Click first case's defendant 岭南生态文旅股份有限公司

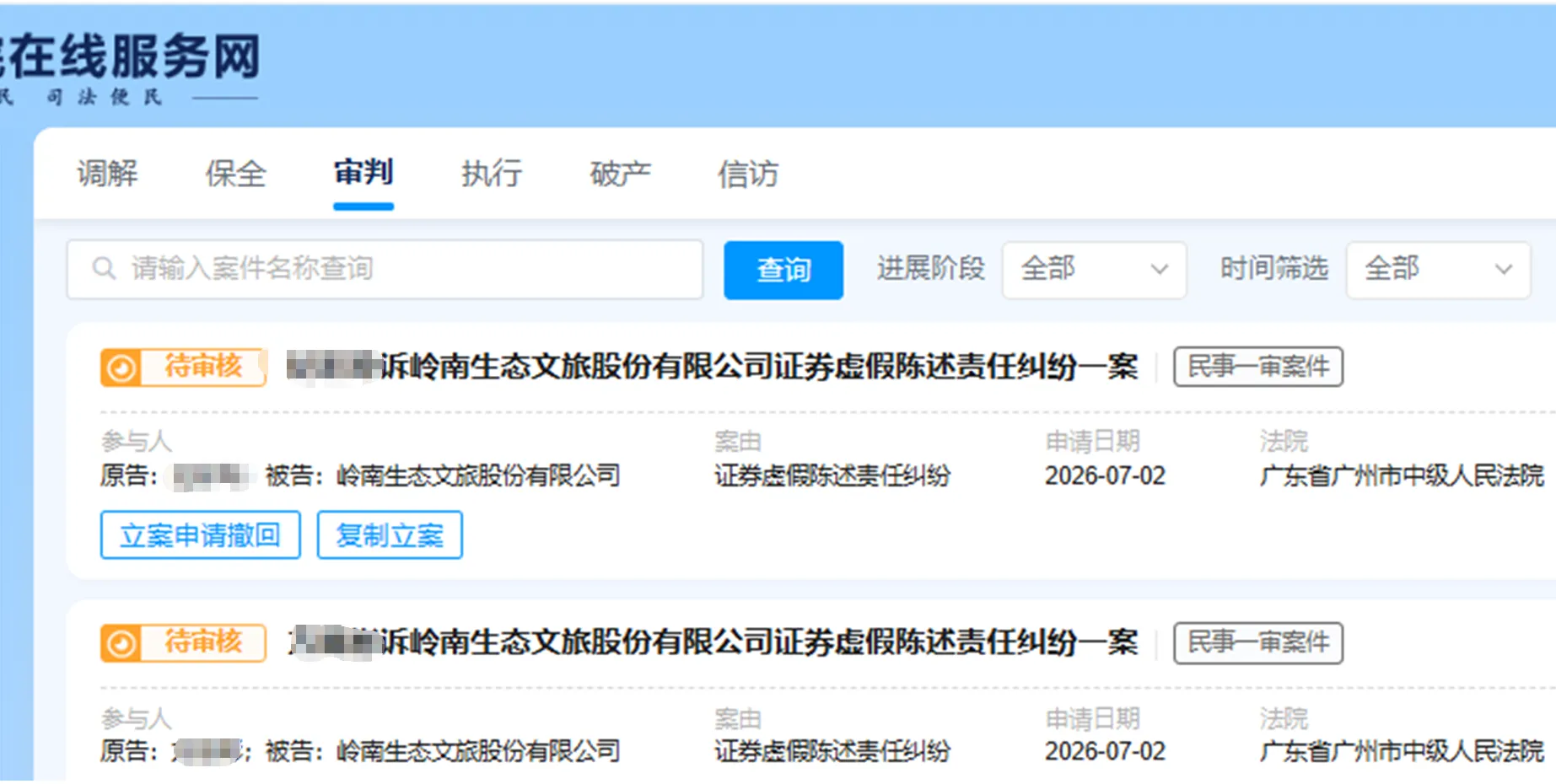(478, 475)
